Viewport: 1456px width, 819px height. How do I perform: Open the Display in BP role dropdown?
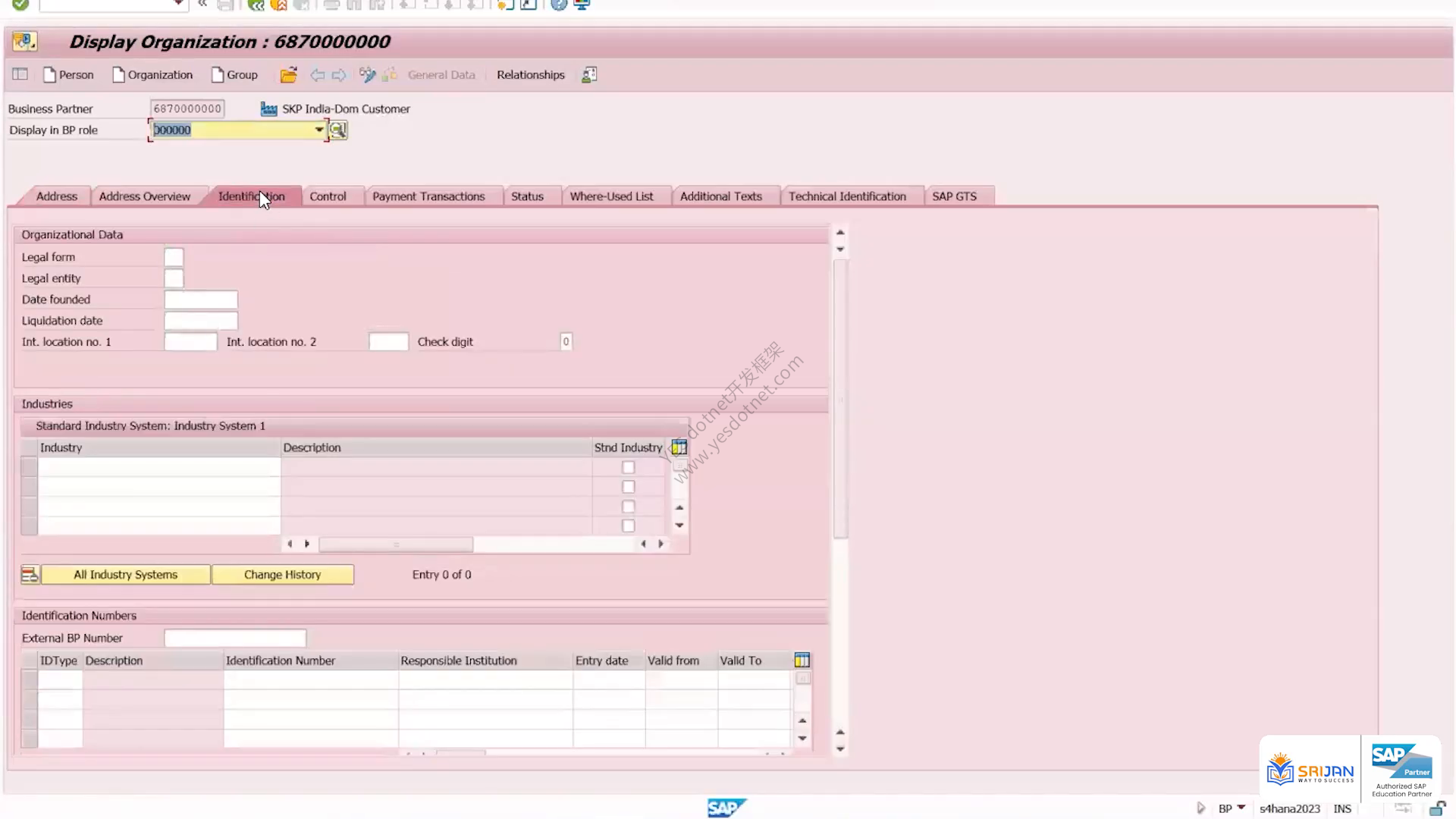coord(319,130)
